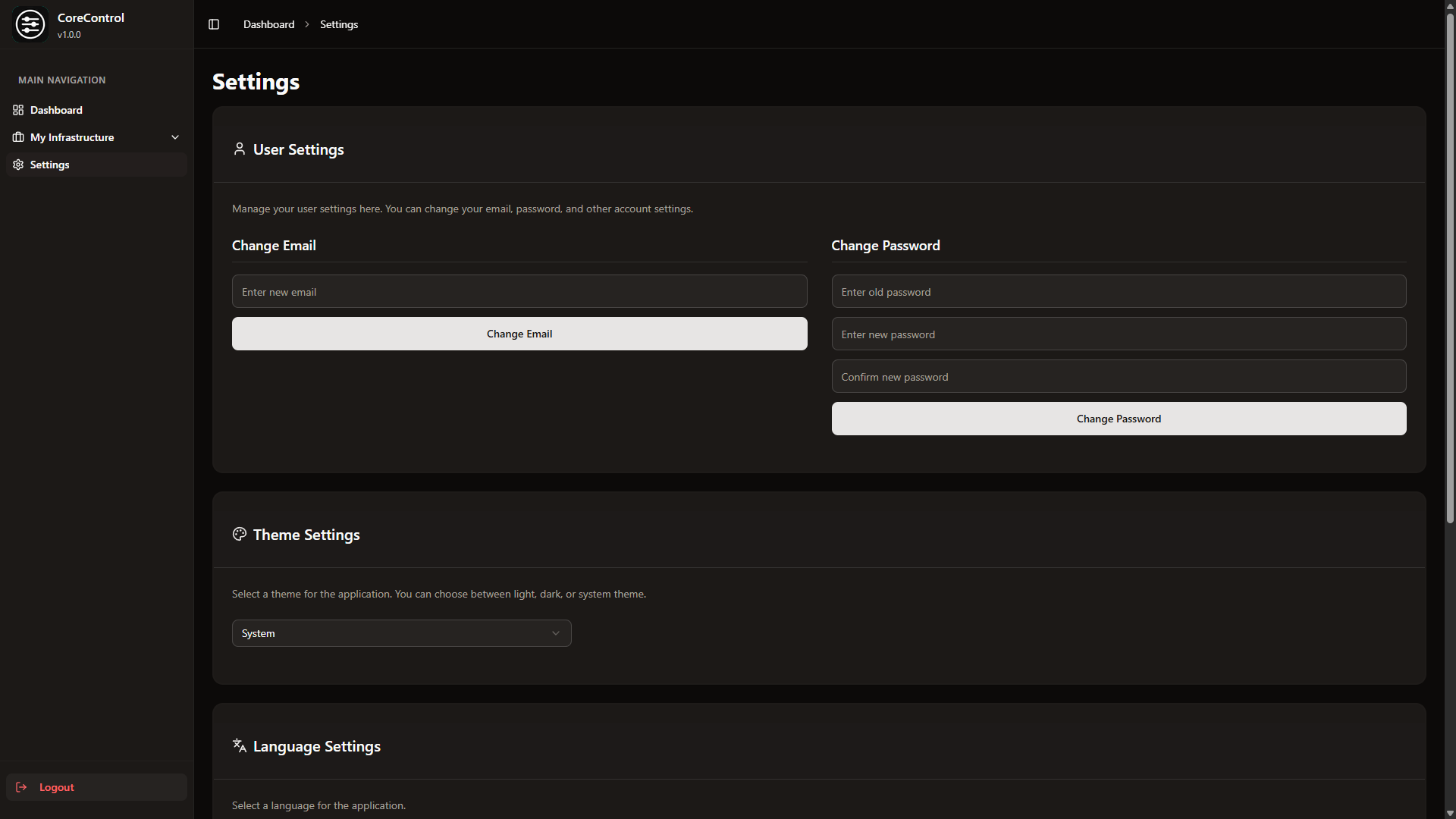Click the CoreControl logo icon
The height and width of the screenshot is (819, 1456).
coord(30,24)
